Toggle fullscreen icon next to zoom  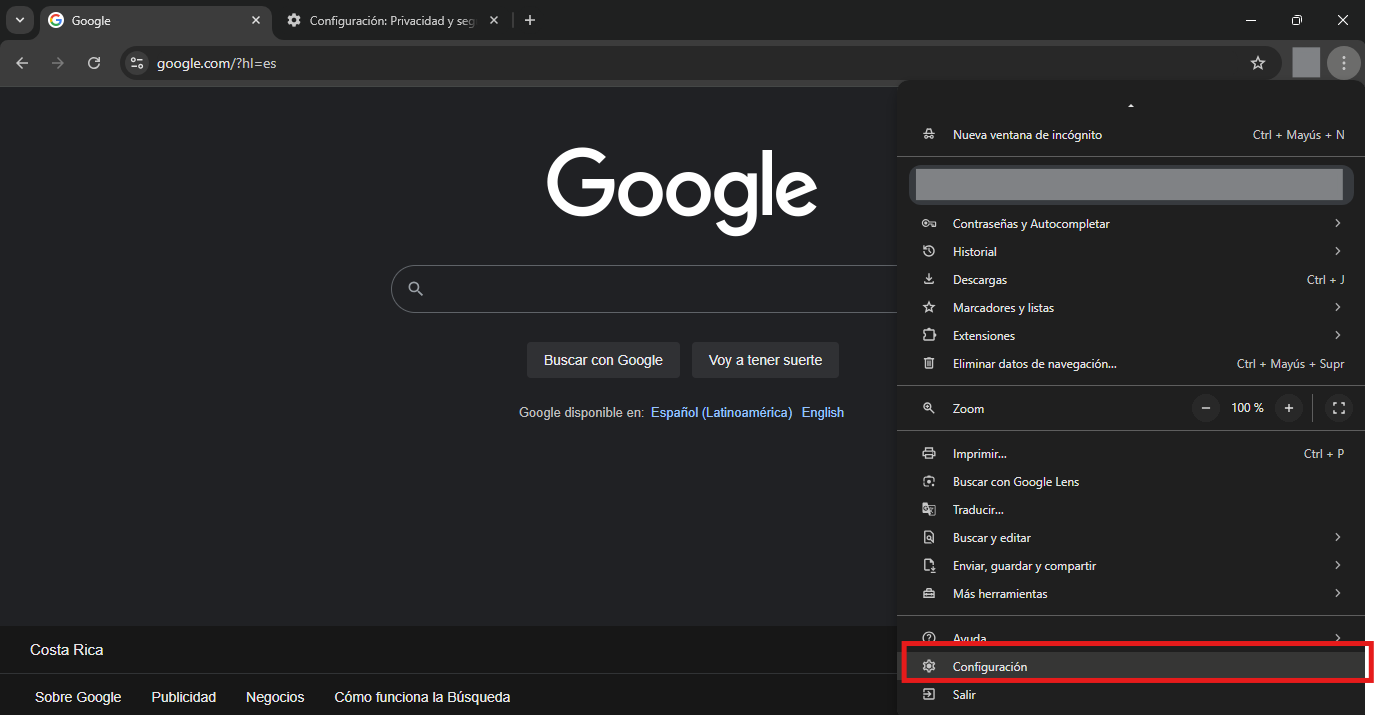point(1339,408)
